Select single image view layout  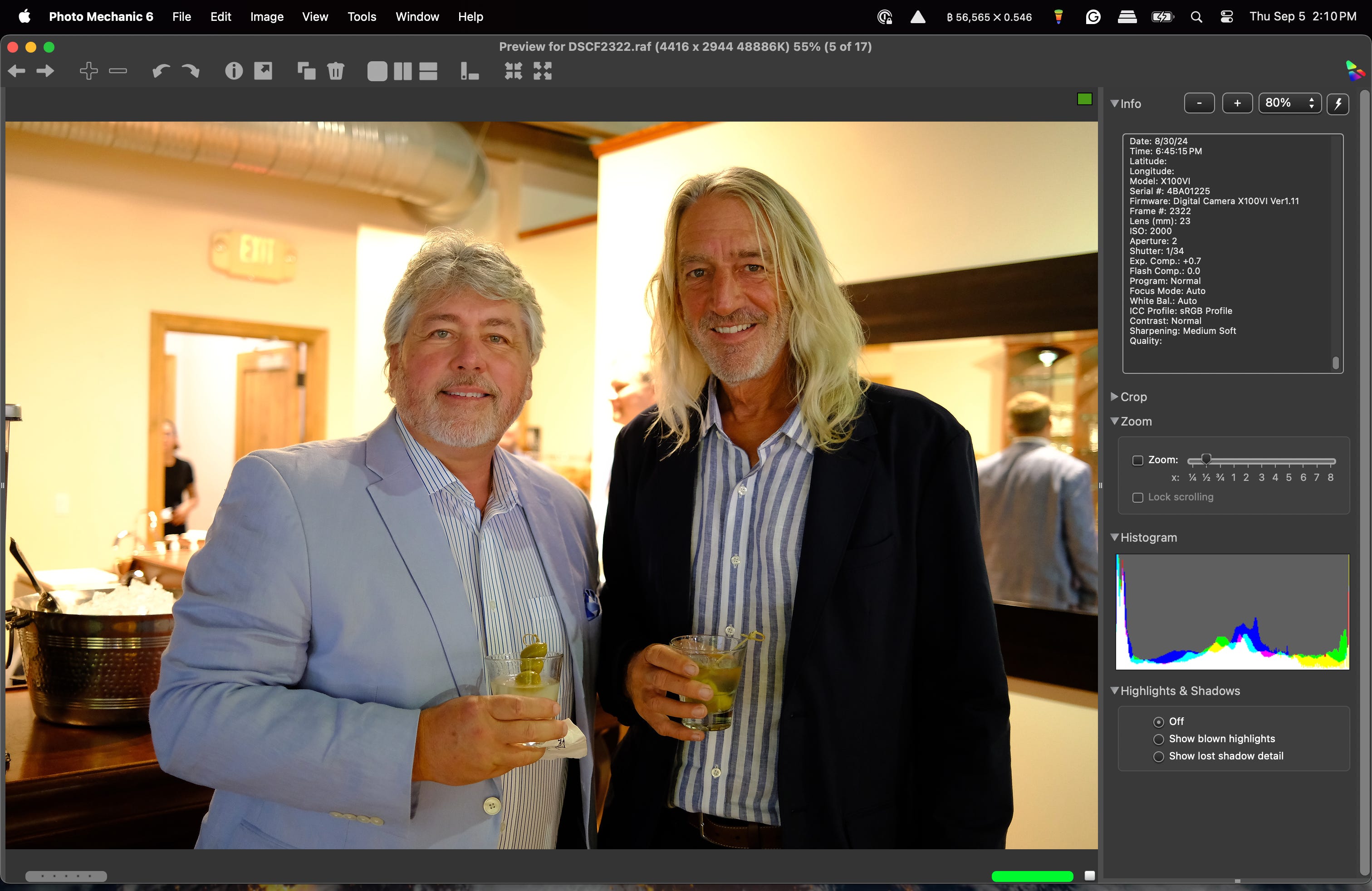point(377,72)
